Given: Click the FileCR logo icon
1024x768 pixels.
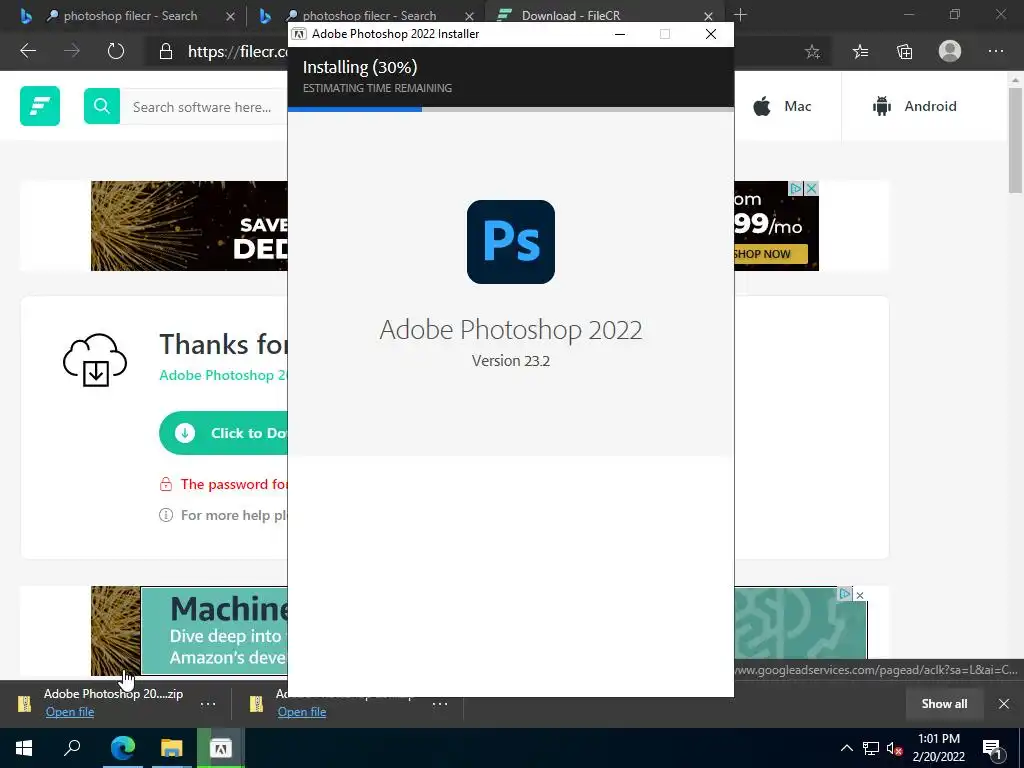Looking at the screenshot, I should 40,106.
